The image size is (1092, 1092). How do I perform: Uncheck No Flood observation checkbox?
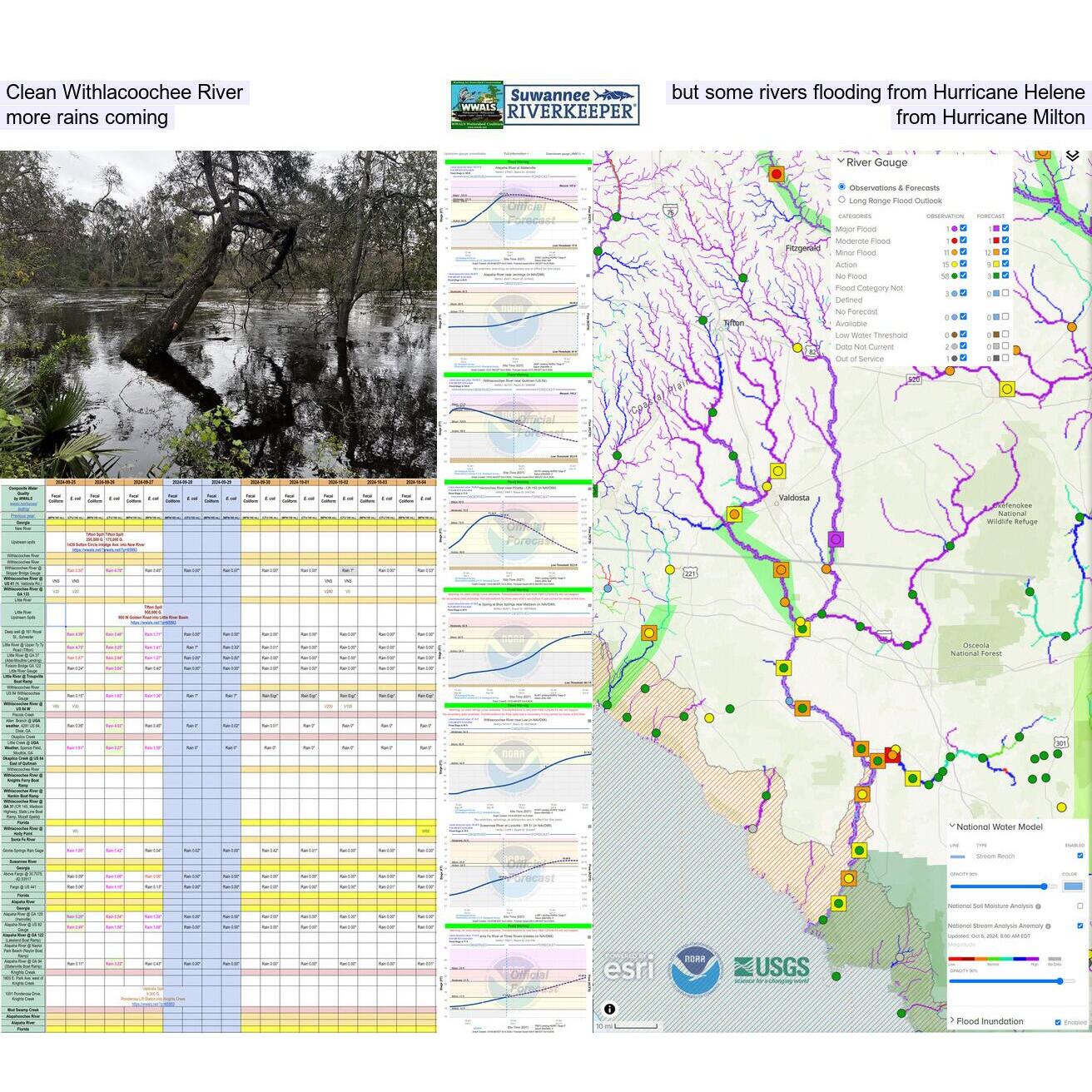coord(963,275)
